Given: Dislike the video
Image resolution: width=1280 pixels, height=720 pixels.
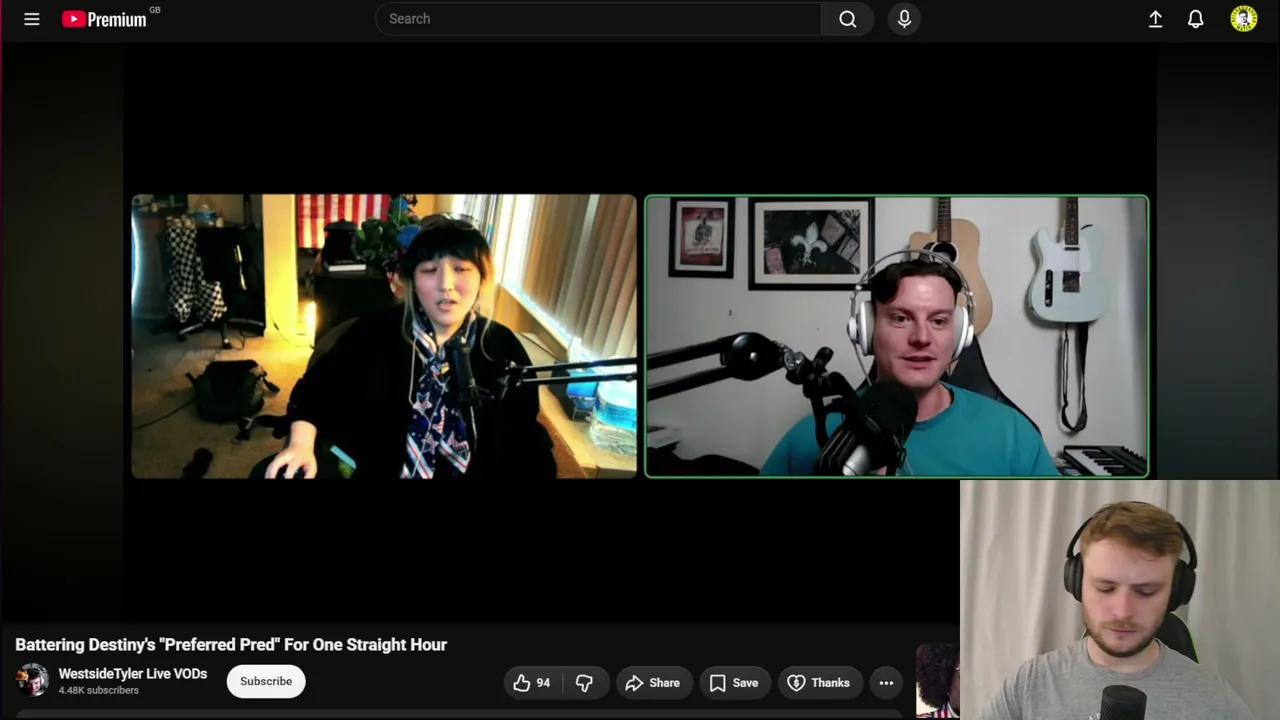Looking at the screenshot, I should 584,682.
